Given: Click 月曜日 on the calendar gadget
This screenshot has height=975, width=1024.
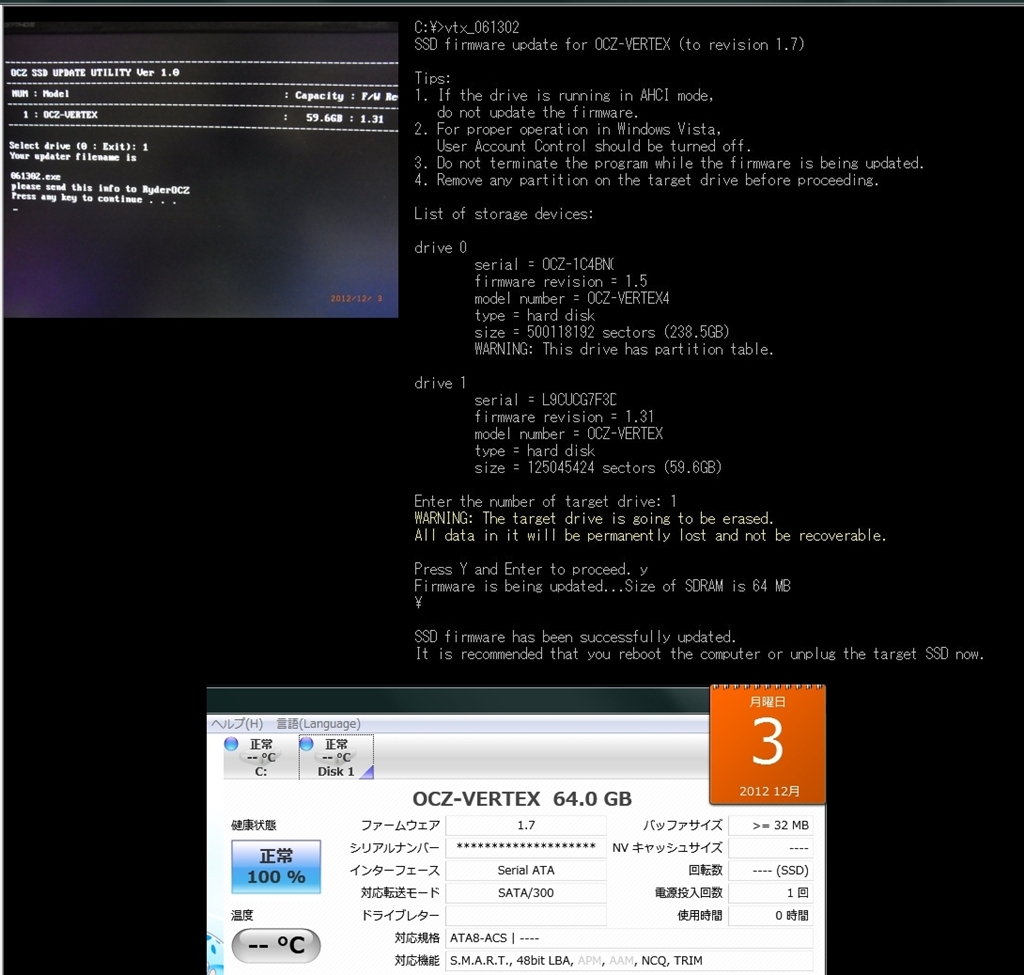Looking at the screenshot, I should 767,702.
